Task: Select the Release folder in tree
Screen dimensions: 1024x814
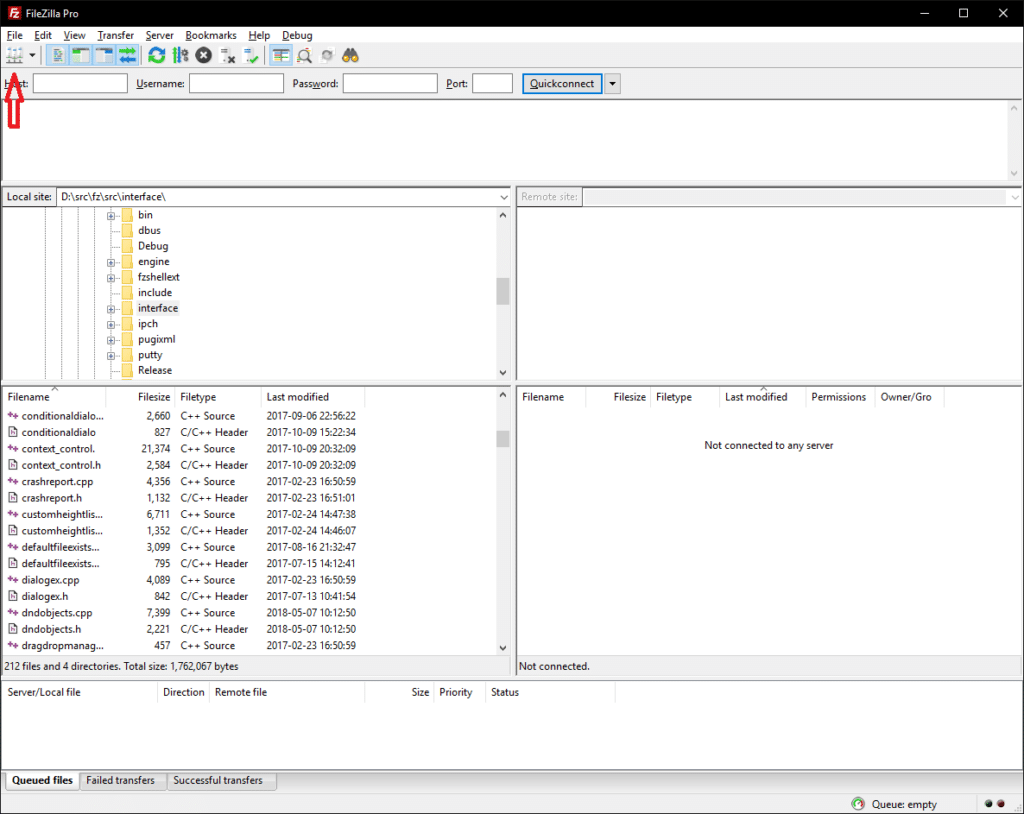Action: pyautogui.click(x=155, y=370)
